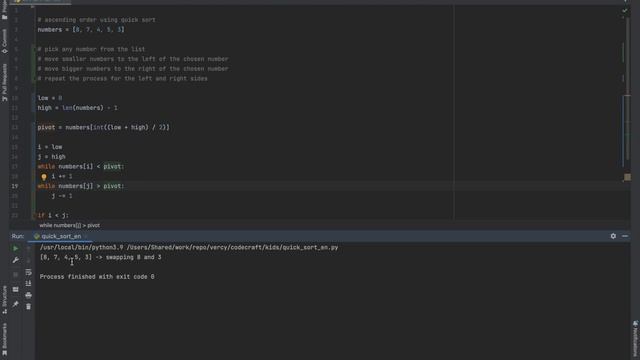Click the brown warning stripe mark on scrollbar
The image size is (640, 360).
tap(627, 177)
